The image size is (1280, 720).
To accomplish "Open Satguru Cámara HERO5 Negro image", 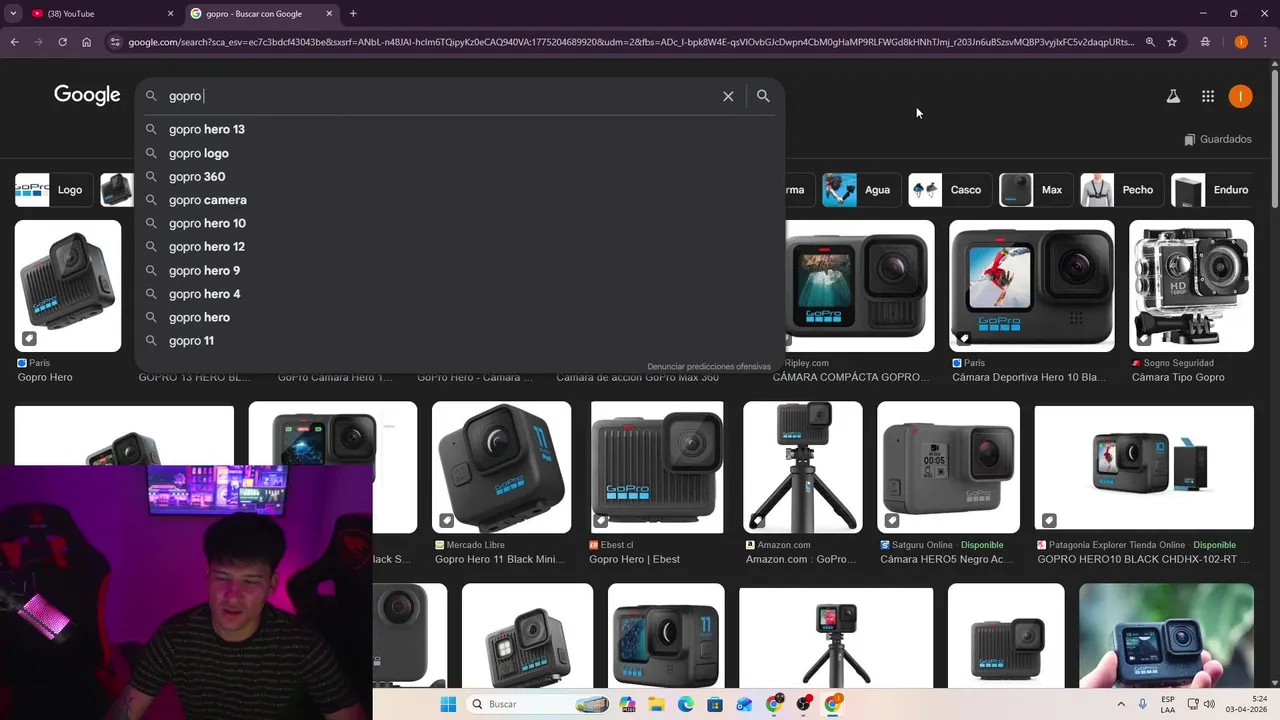I will point(948,467).
